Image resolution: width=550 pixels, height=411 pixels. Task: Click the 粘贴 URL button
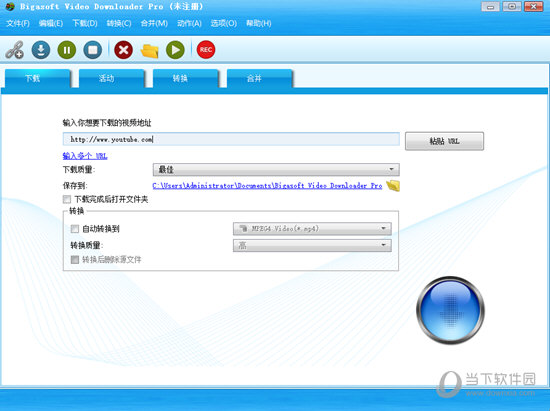pos(444,141)
